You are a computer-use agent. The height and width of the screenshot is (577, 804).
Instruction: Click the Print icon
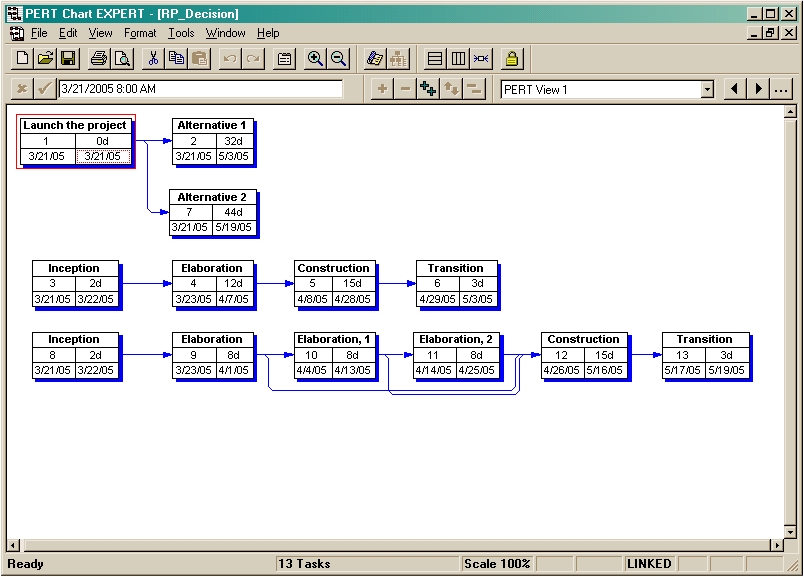(98, 58)
